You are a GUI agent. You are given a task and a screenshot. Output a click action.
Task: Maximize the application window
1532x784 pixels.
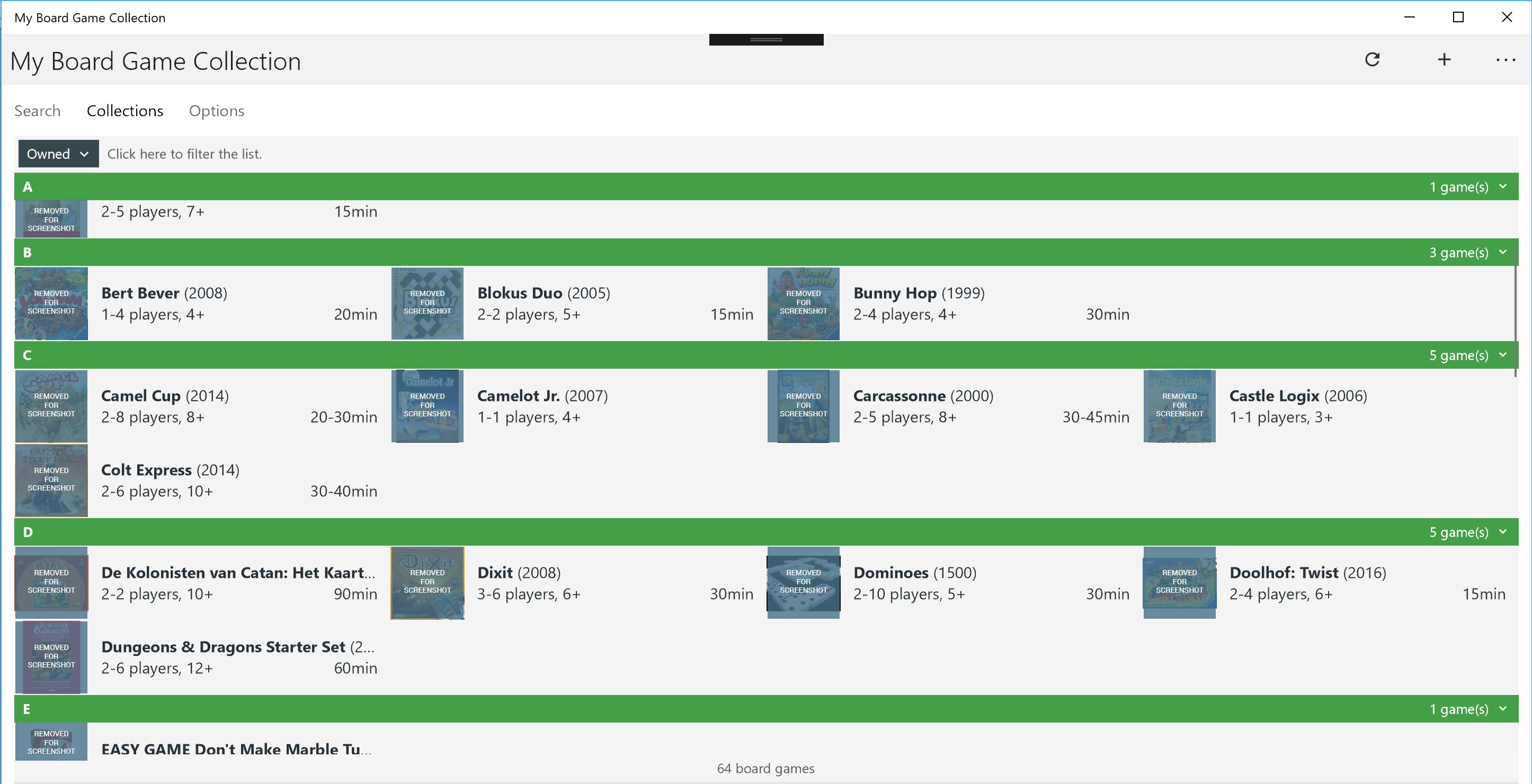pos(1458,17)
